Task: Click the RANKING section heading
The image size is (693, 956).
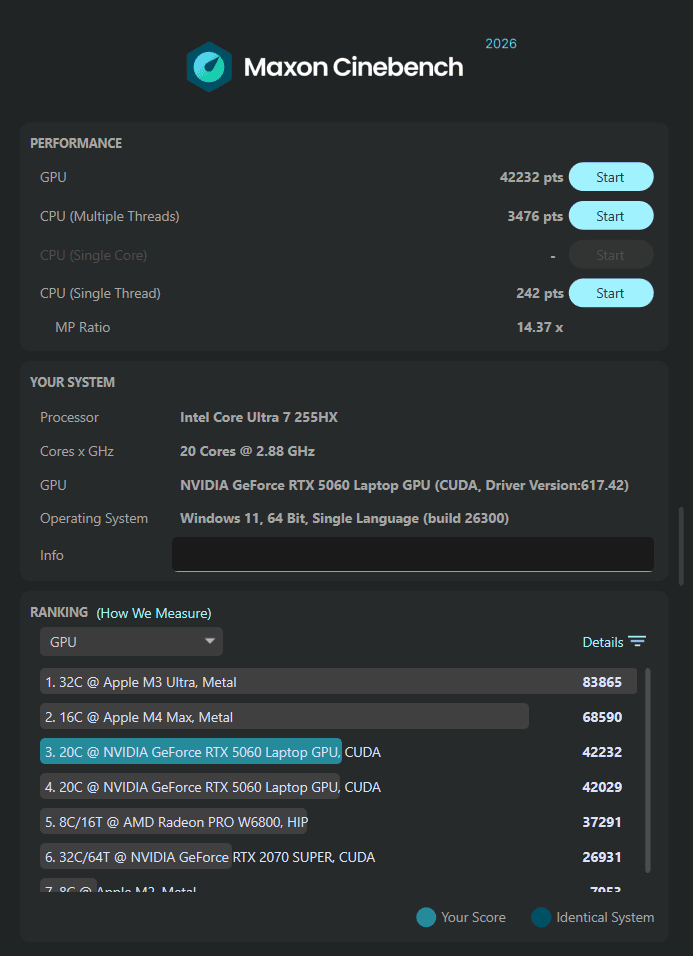Action: (x=59, y=612)
